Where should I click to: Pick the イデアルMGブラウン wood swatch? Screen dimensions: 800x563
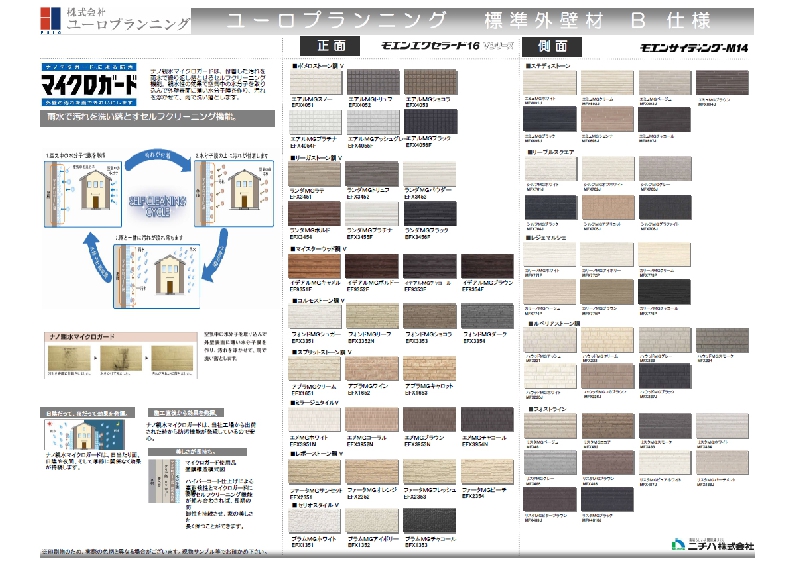tap(487, 266)
